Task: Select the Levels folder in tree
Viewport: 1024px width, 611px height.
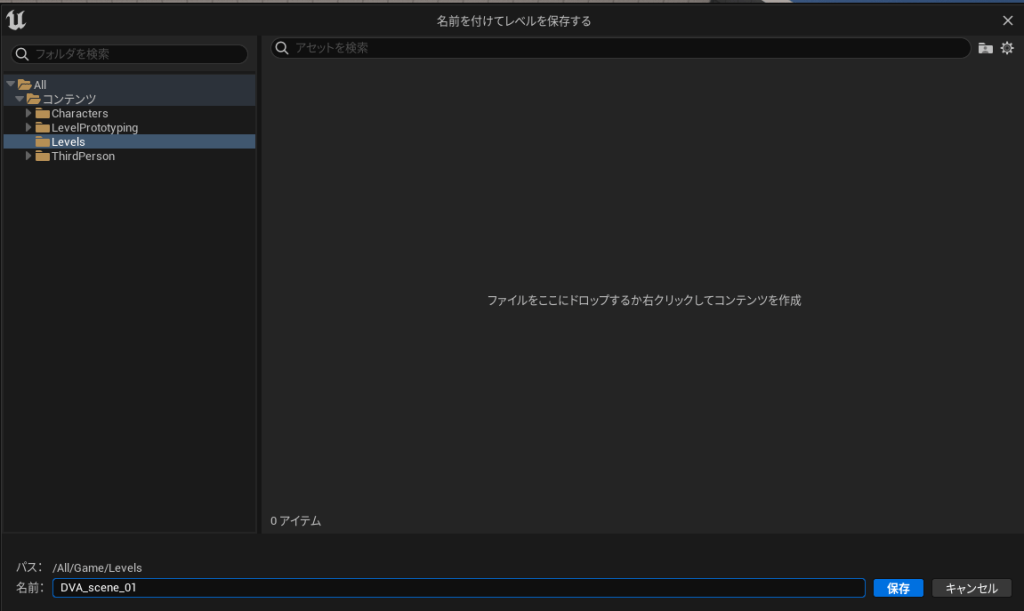Action: [x=68, y=142]
